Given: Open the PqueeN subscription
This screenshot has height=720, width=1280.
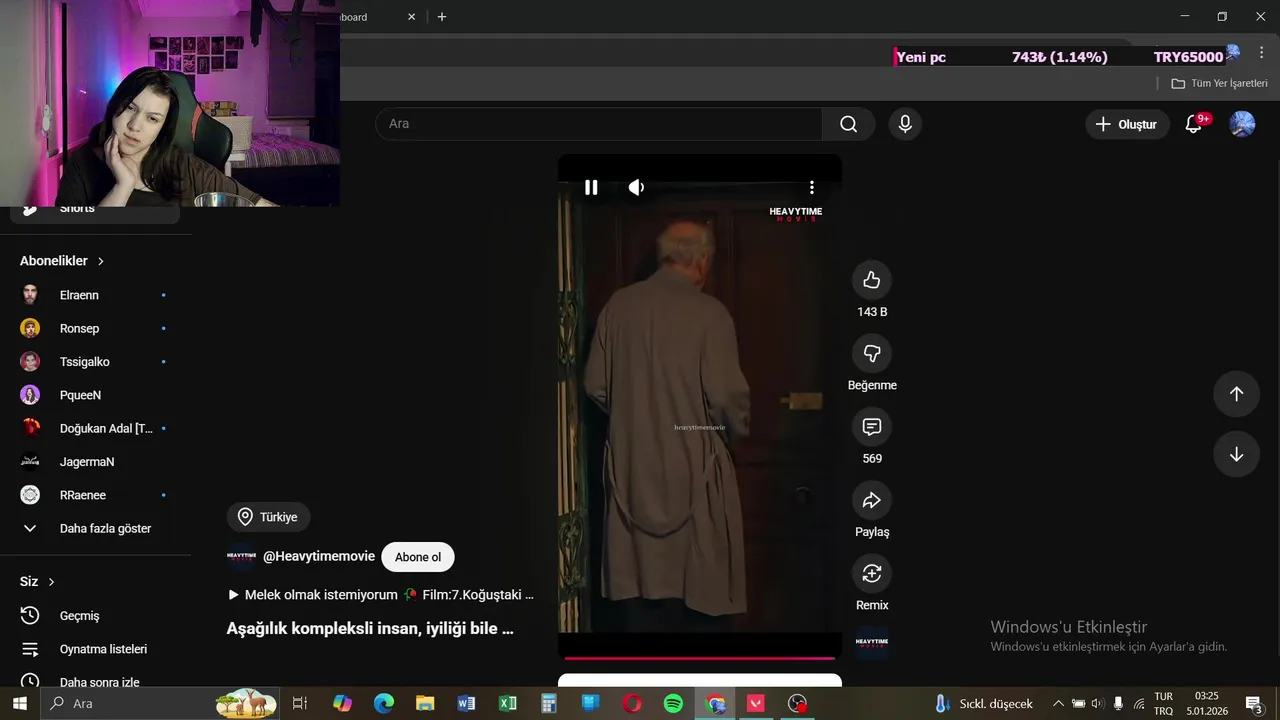Looking at the screenshot, I should (95, 395).
